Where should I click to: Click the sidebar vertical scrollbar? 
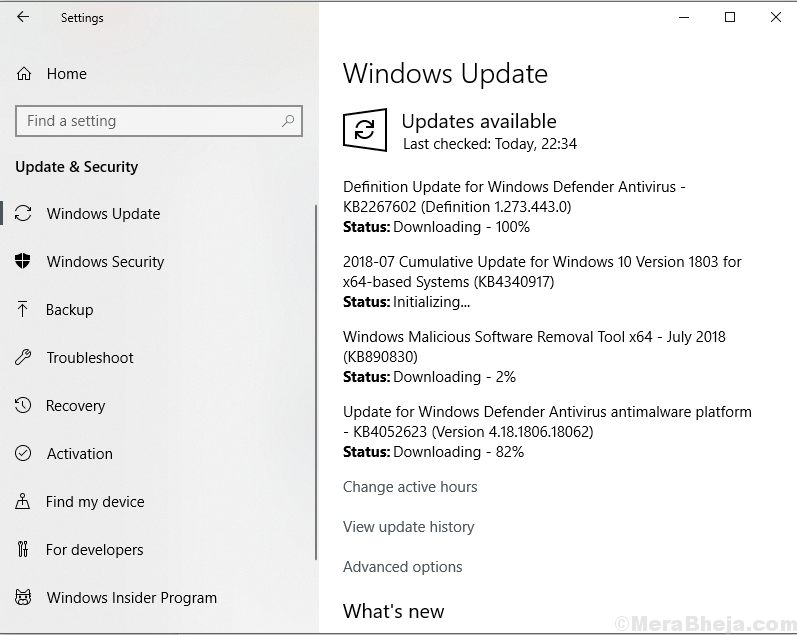click(x=316, y=381)
